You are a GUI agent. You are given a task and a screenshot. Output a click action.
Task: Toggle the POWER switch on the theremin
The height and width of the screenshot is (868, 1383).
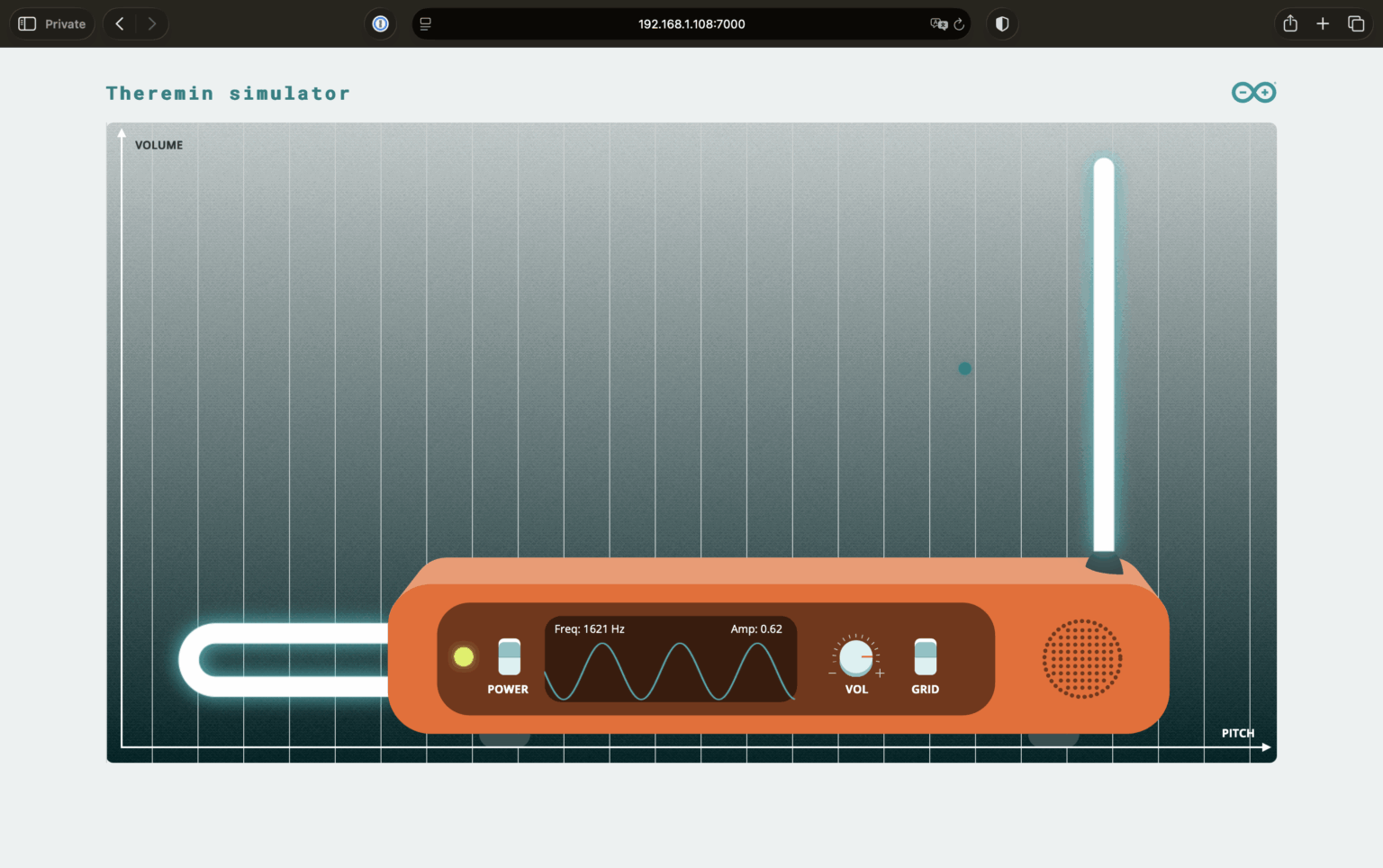point(508,657)
